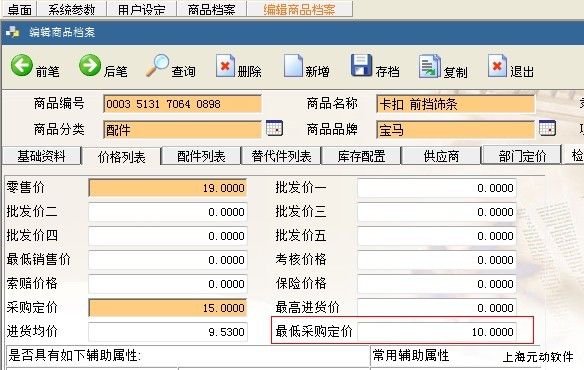Image resolution: width=584 pixels, height=370 pixels.
Task: Click the 采购定价 field showing 15.0000
Action: coord(168,308)
